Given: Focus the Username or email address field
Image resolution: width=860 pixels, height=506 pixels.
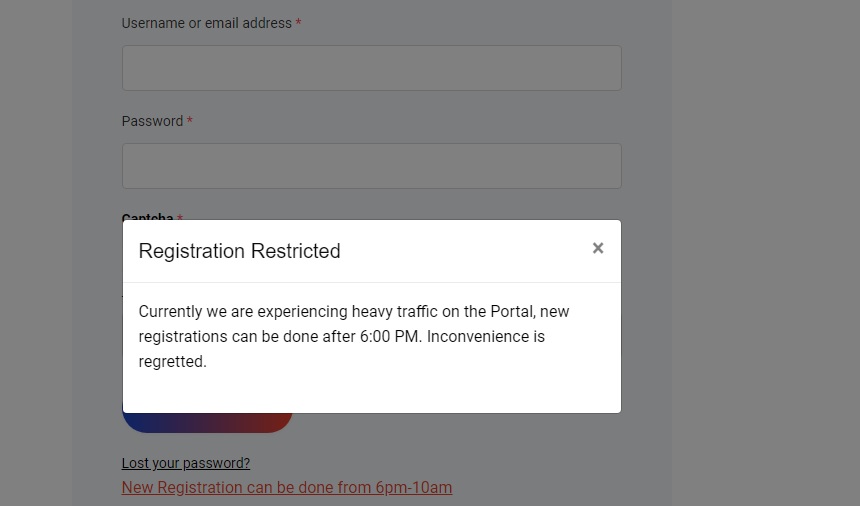Looking at the screenshot, I should (x=371, y=68).
